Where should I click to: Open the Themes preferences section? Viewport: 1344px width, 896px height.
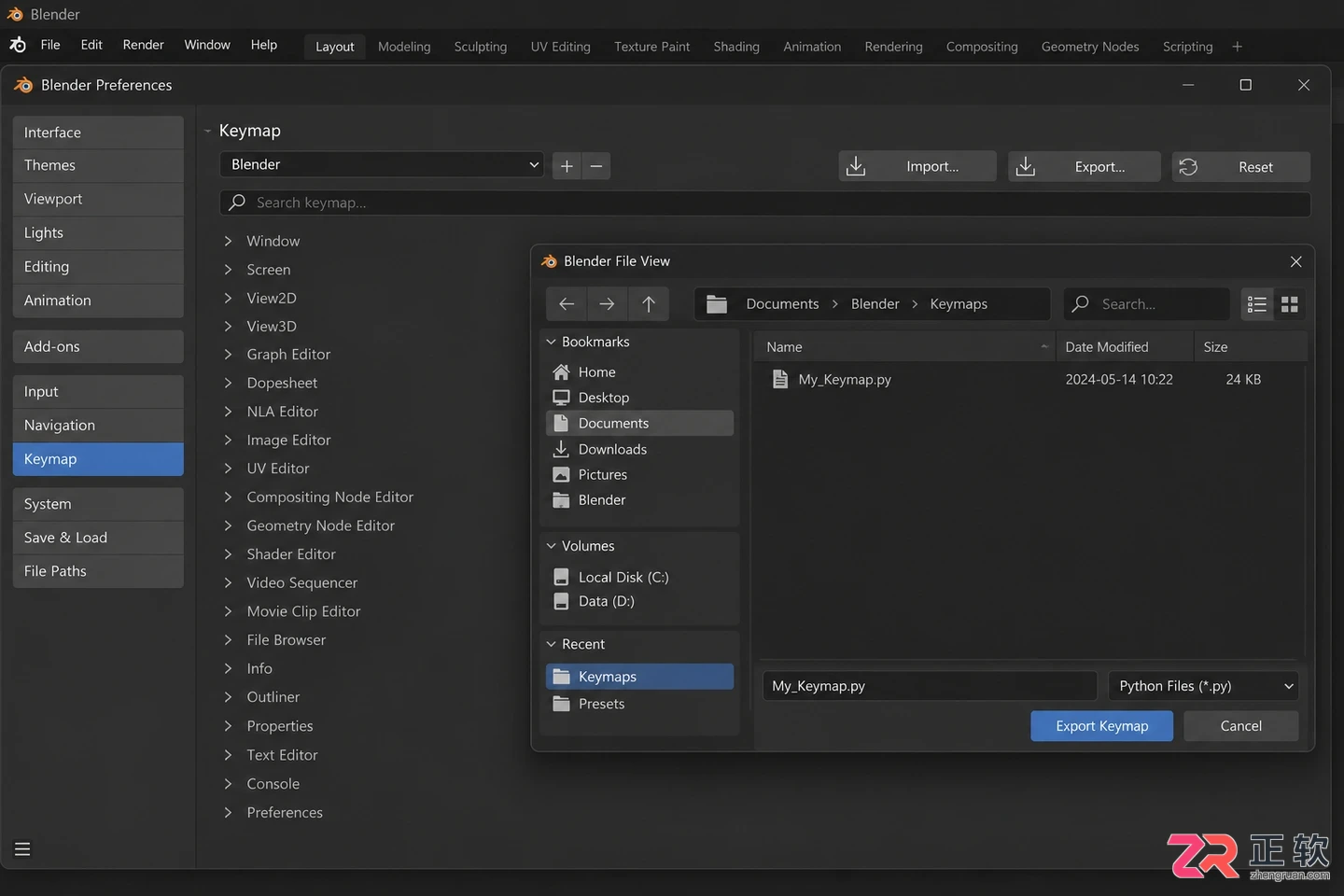point(98,165)
